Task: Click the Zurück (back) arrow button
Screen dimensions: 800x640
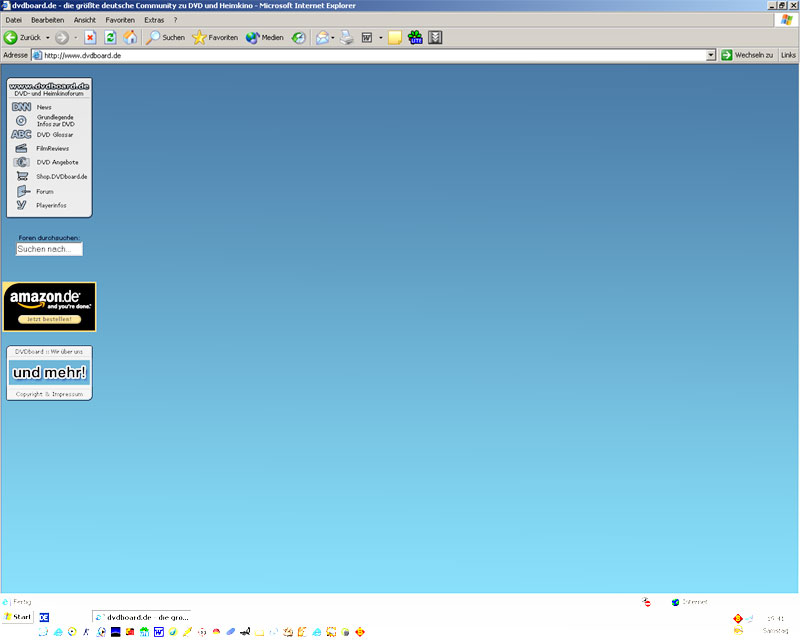Action: tap(23, 37)
